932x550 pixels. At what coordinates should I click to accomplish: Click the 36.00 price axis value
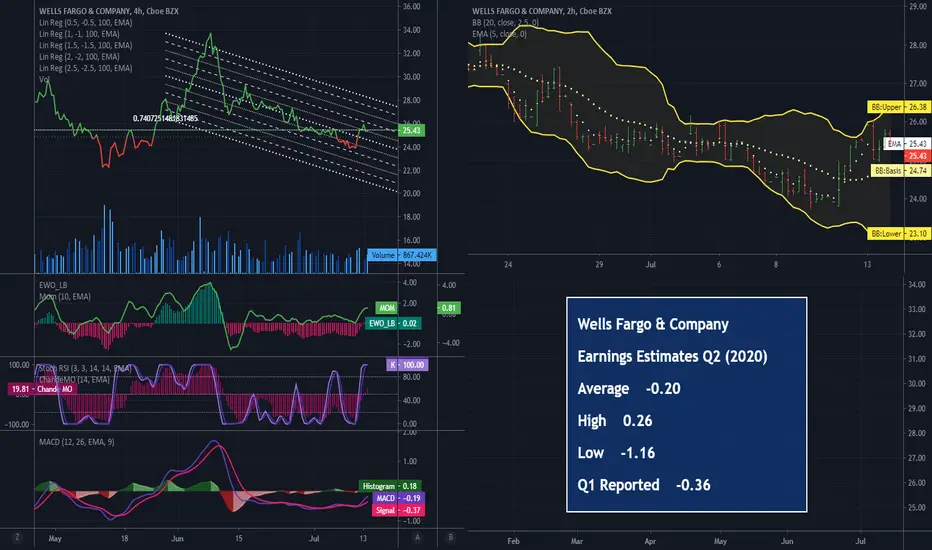[x=411, y=7]
